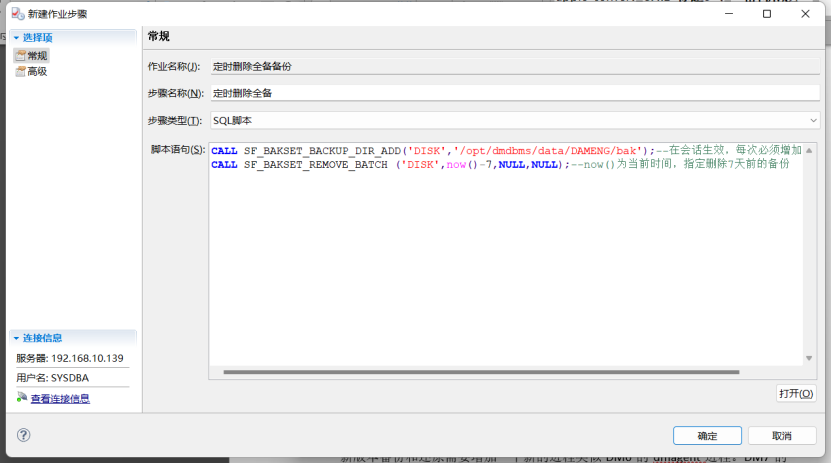Select the 高级 page icon in sidebar

click(20, 71)
